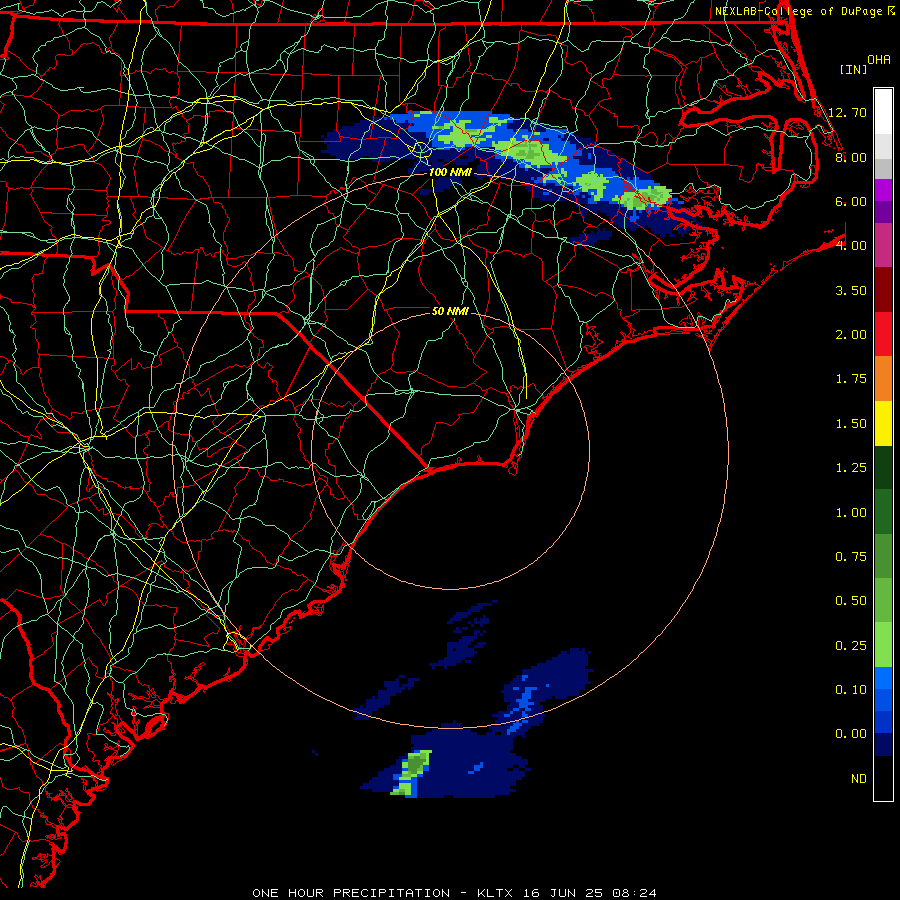Click the 1.00 legend value

pos(851,513)
